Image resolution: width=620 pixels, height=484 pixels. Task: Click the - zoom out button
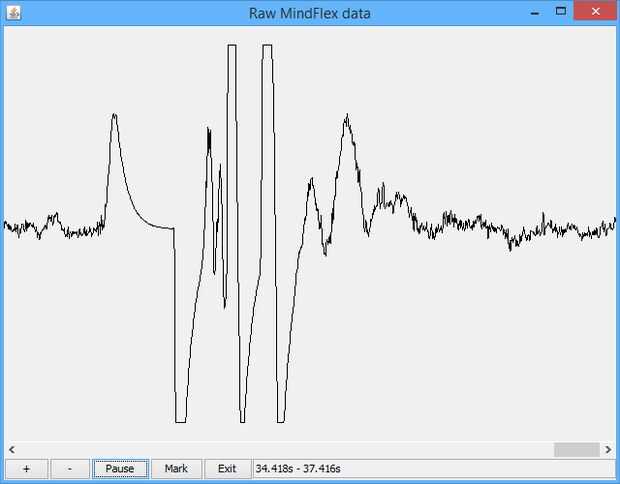(70, 469)
